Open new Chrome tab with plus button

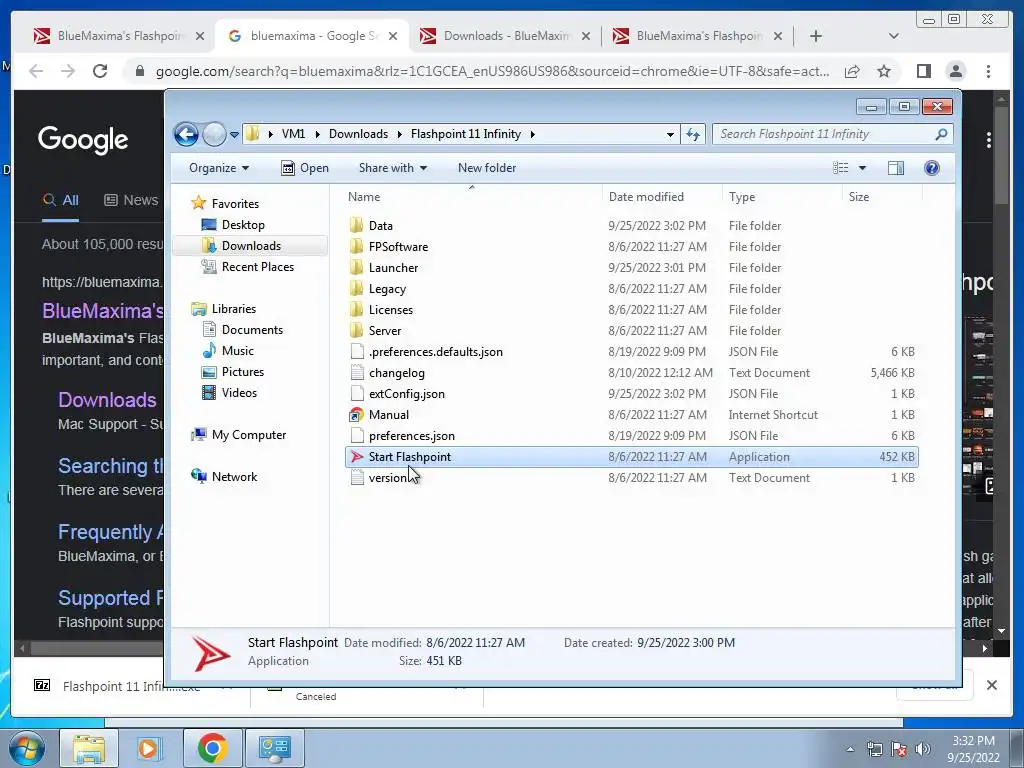click(x=816, y=36)
